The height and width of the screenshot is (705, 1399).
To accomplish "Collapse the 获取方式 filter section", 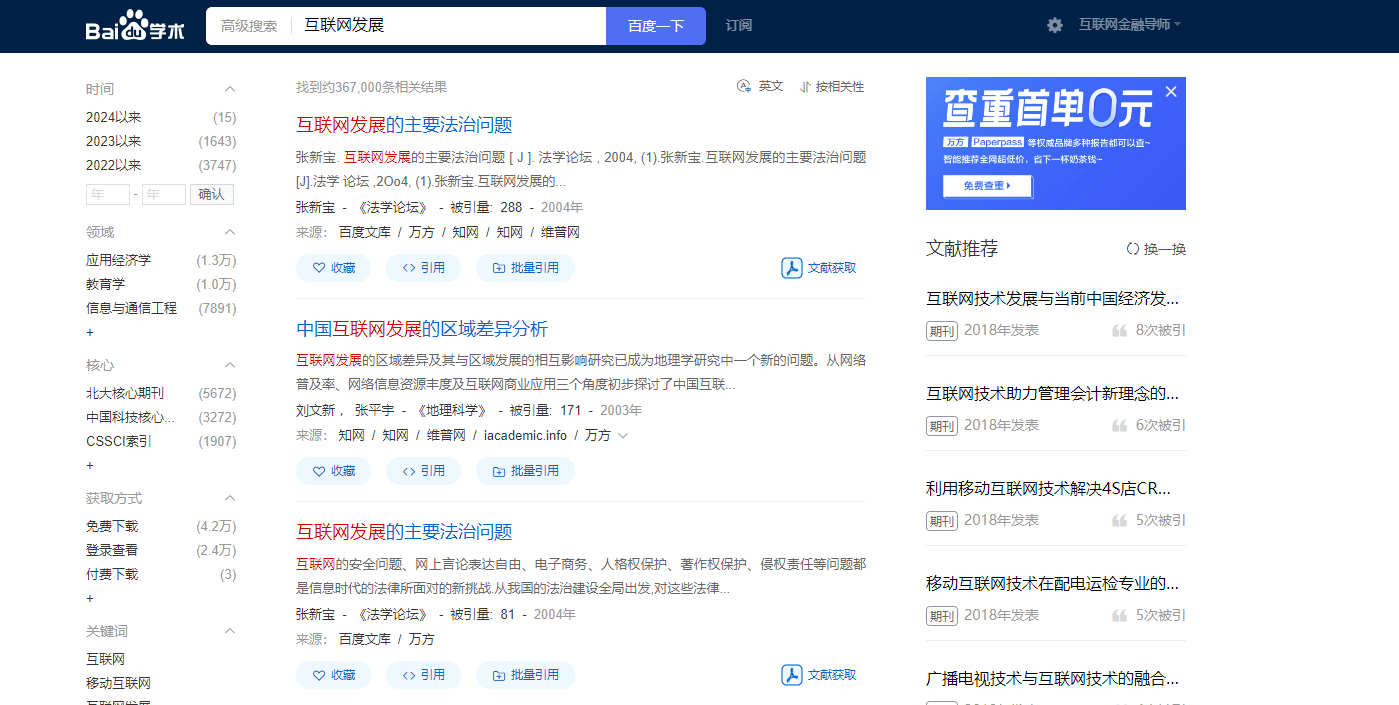I will (x=230, y=497).
